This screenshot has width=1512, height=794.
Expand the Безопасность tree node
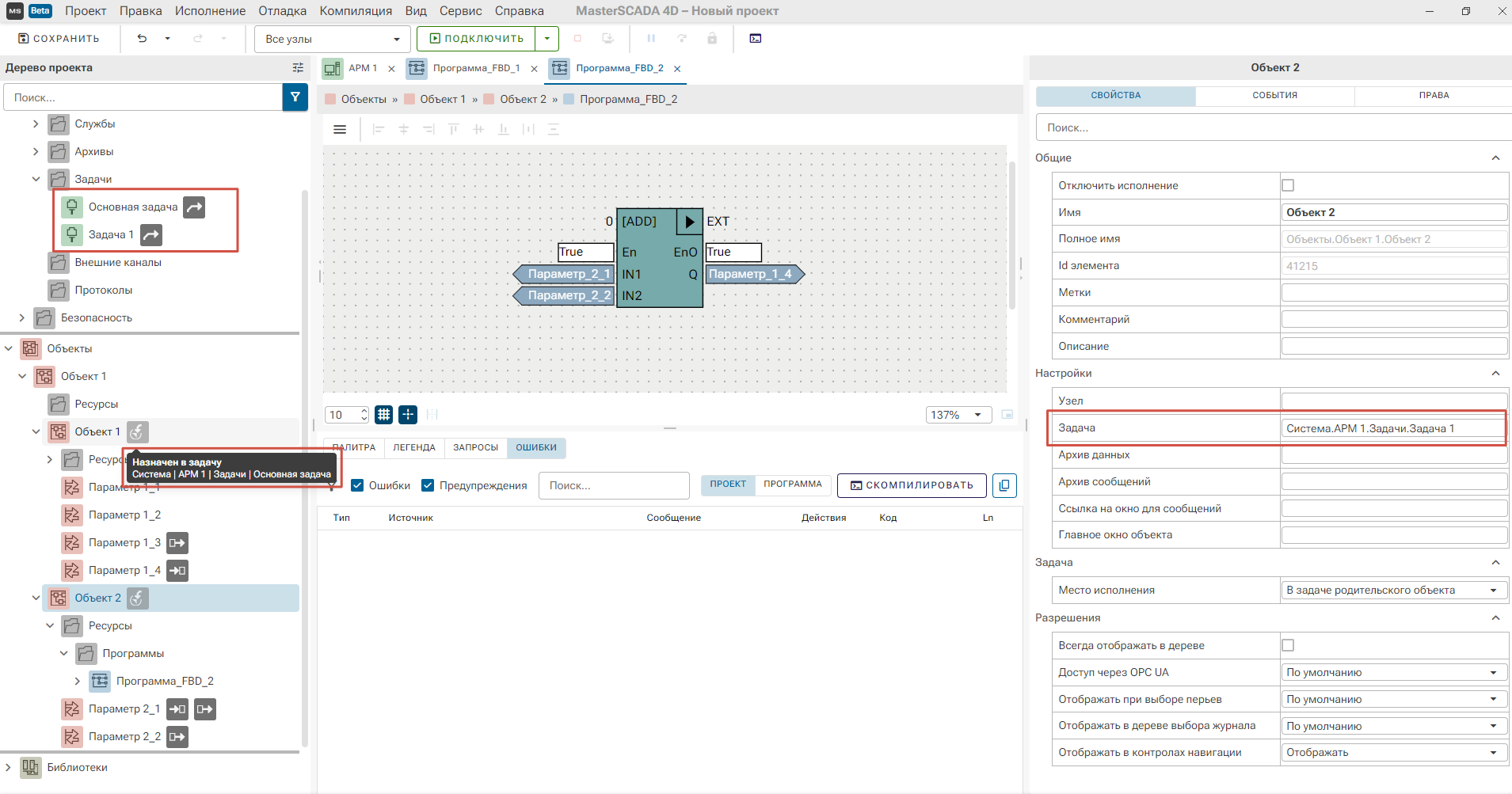pyautogui.click(x=21, y=317)
